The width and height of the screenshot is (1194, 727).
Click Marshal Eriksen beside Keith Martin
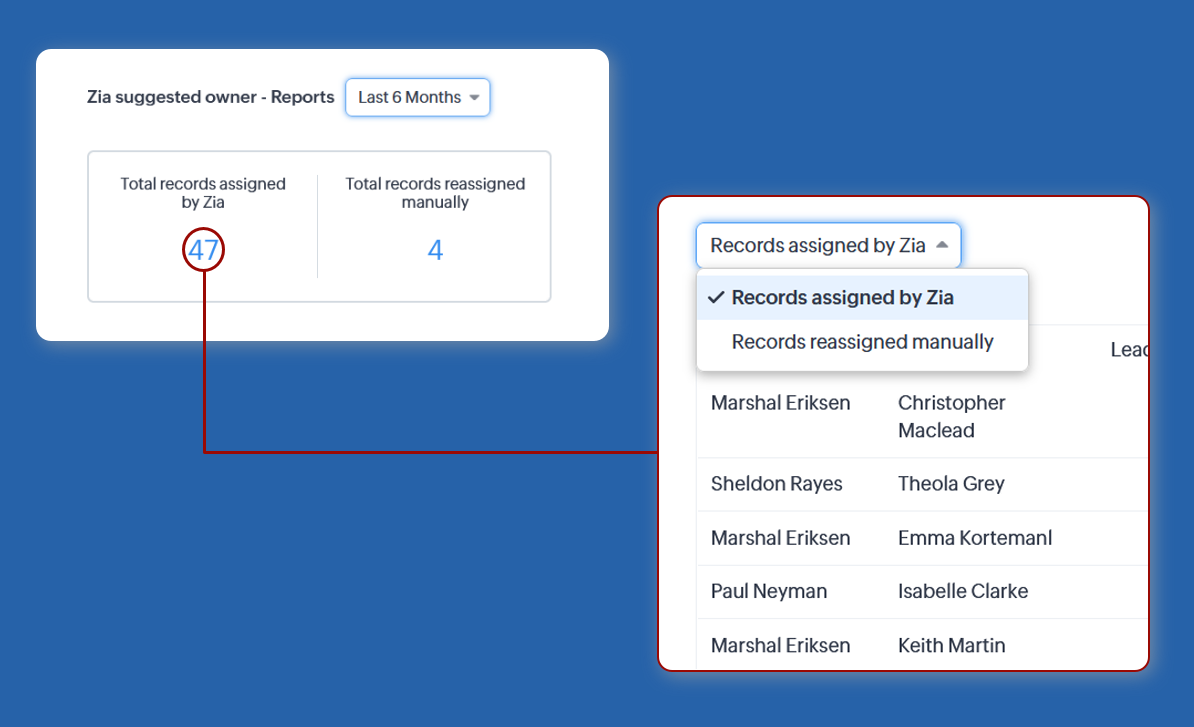(x=780, y=645)
